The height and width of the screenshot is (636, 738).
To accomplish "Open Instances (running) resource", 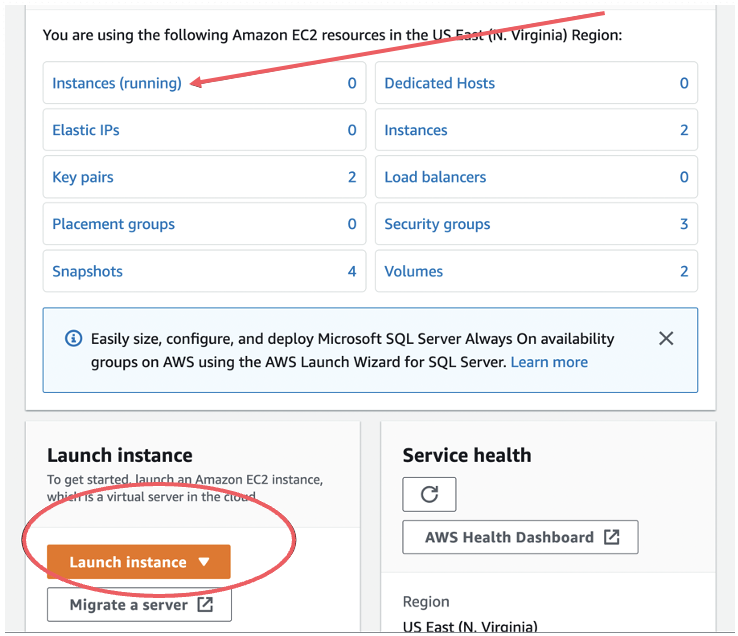I will [x=117, y=83].
